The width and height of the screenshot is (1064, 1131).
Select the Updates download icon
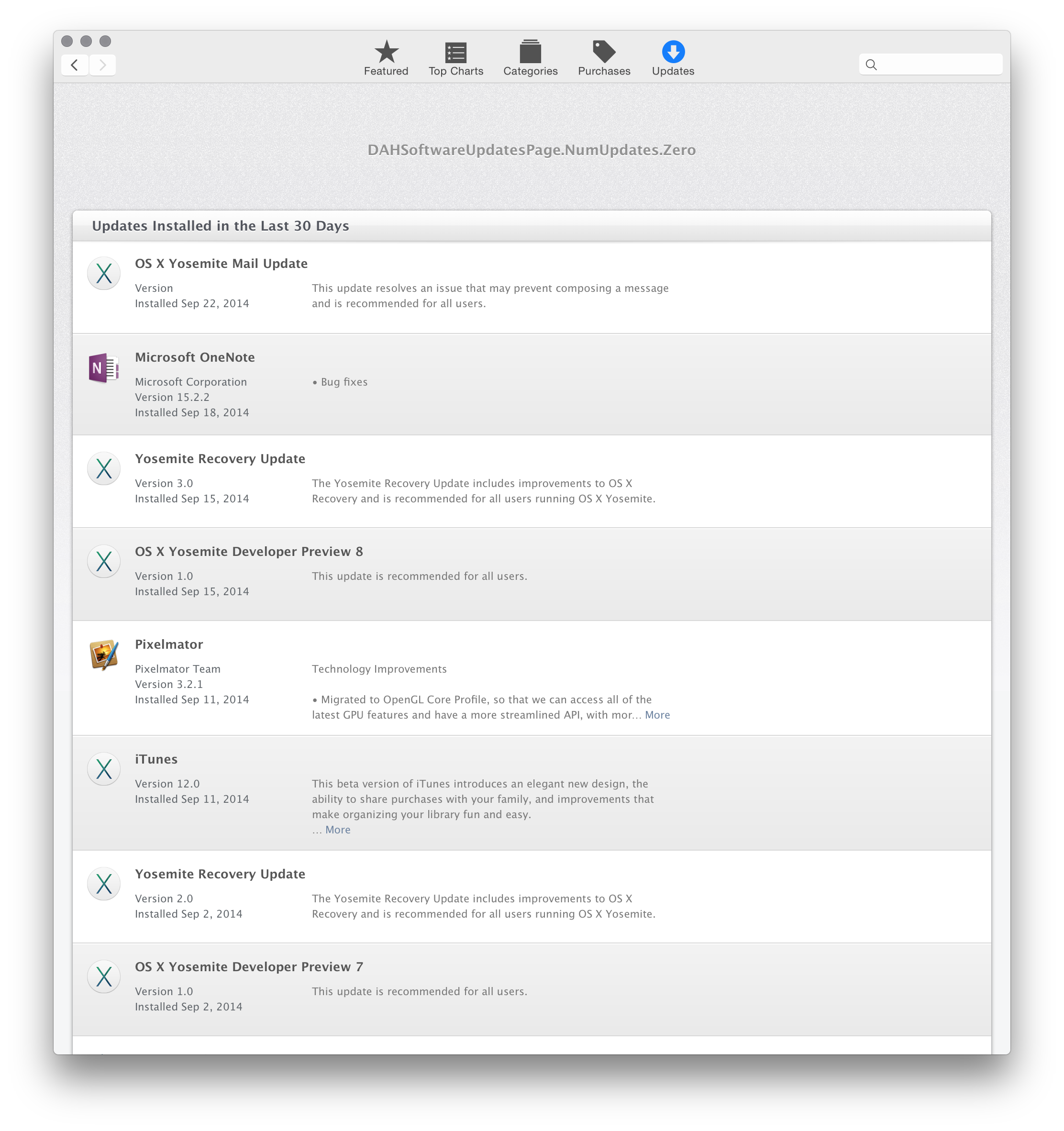673,52
